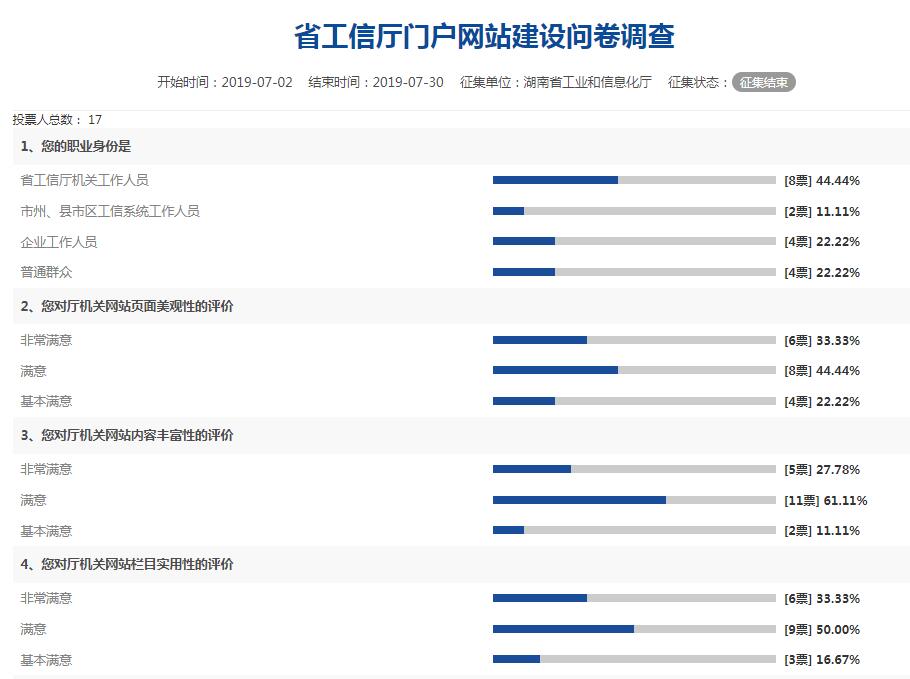Viewport: 910px width, 679px height.
Task: Select the 市州、县市区工信系统工作人员 option label
Action: [x=110, y=211]
